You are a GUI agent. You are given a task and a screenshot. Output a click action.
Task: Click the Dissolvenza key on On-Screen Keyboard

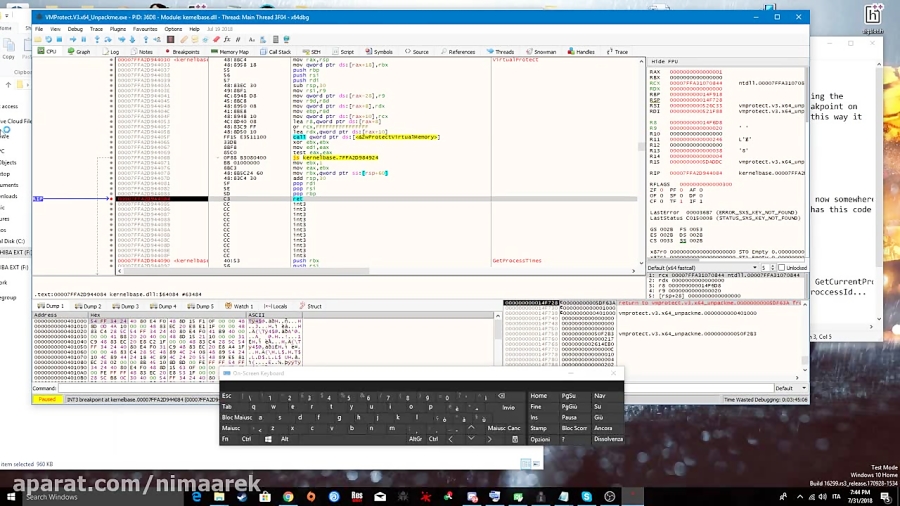[608, 439]
